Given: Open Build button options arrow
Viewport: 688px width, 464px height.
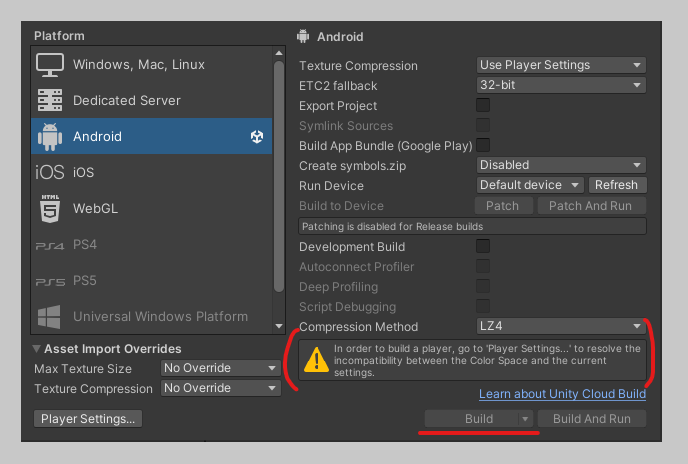Looking at the screenshot, I should [x=525, y=419].
